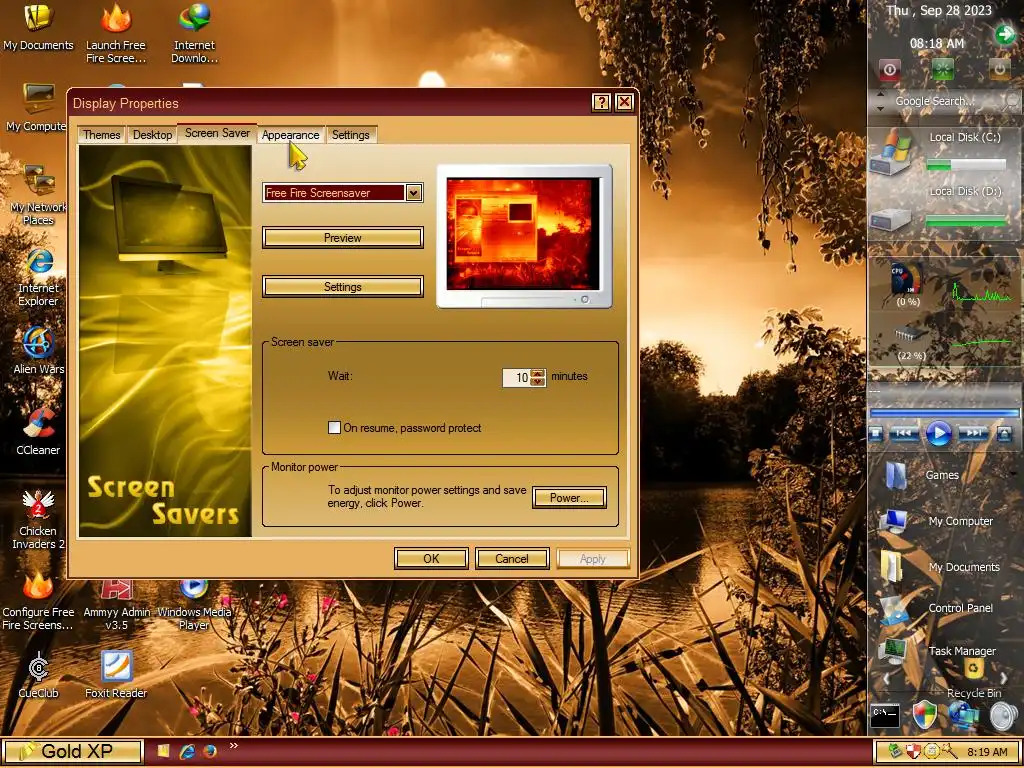The image size is (1024, 768).
Task: Adjust the Wait minutes spinner arrows
Action: click(x=538, y=377)
